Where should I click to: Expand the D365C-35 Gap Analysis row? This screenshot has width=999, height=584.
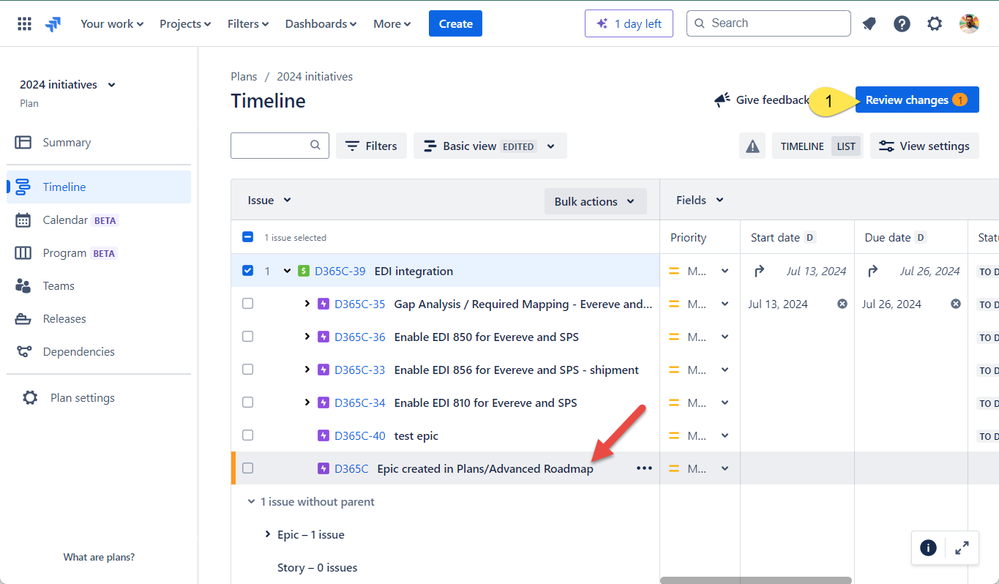[307, 304]
